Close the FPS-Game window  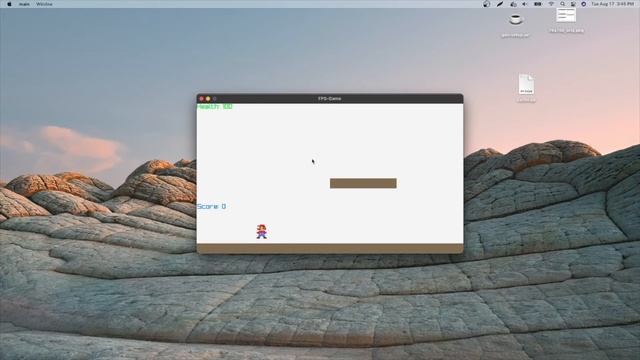201,99
